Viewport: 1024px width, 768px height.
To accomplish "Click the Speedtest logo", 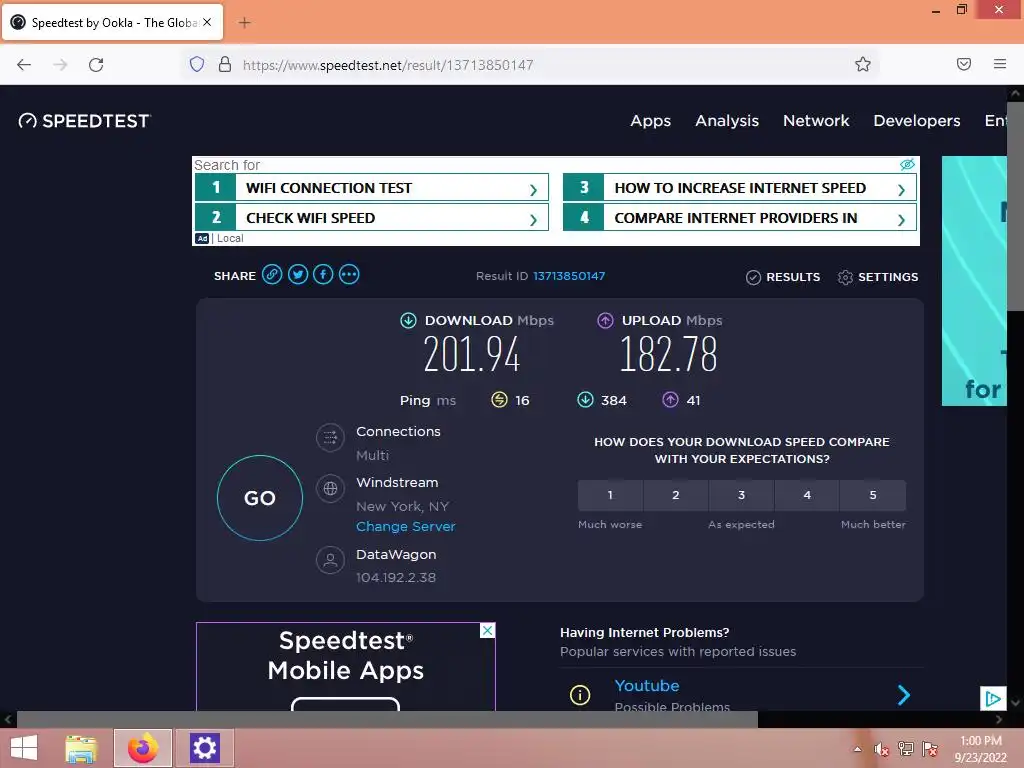I will (85, 121).
